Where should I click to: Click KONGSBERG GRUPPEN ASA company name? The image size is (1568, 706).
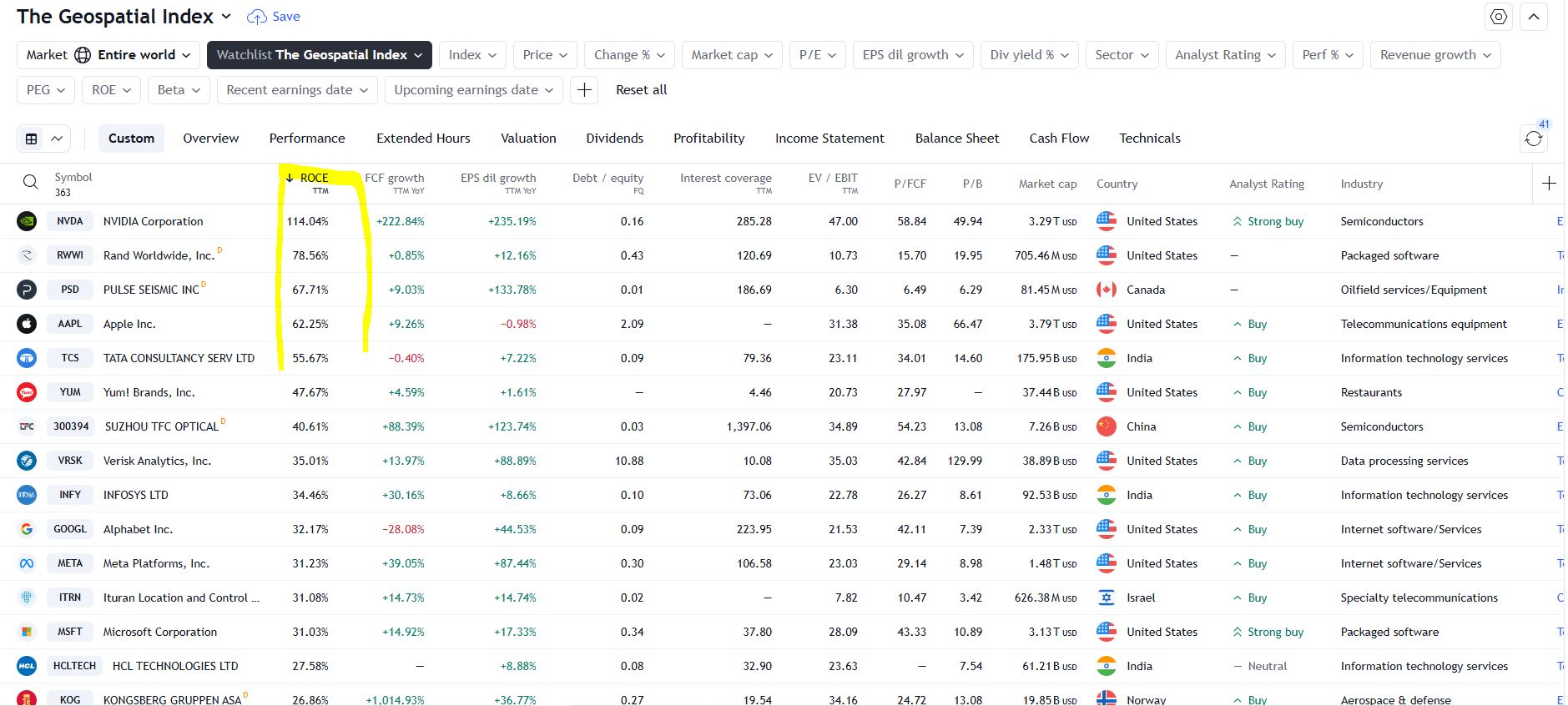172,700
